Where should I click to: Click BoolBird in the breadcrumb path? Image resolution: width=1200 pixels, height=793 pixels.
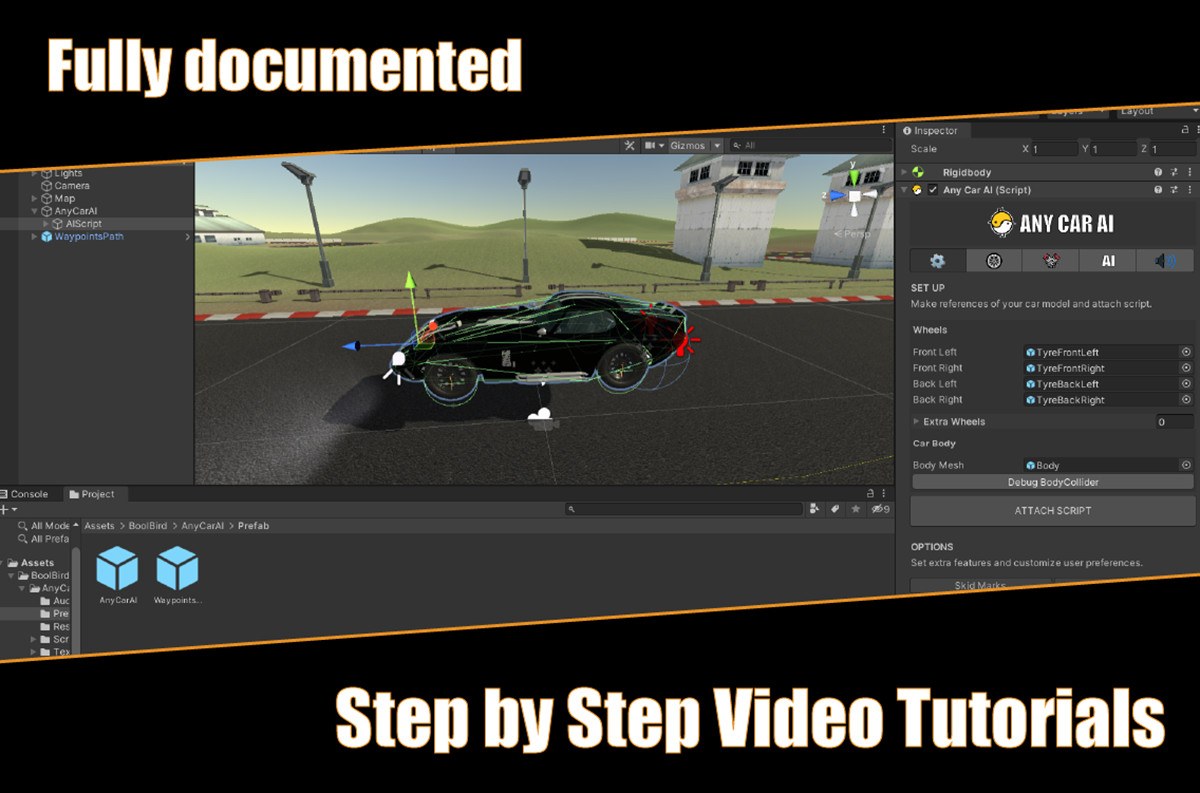pyautogui.click(x=147, y=526)
